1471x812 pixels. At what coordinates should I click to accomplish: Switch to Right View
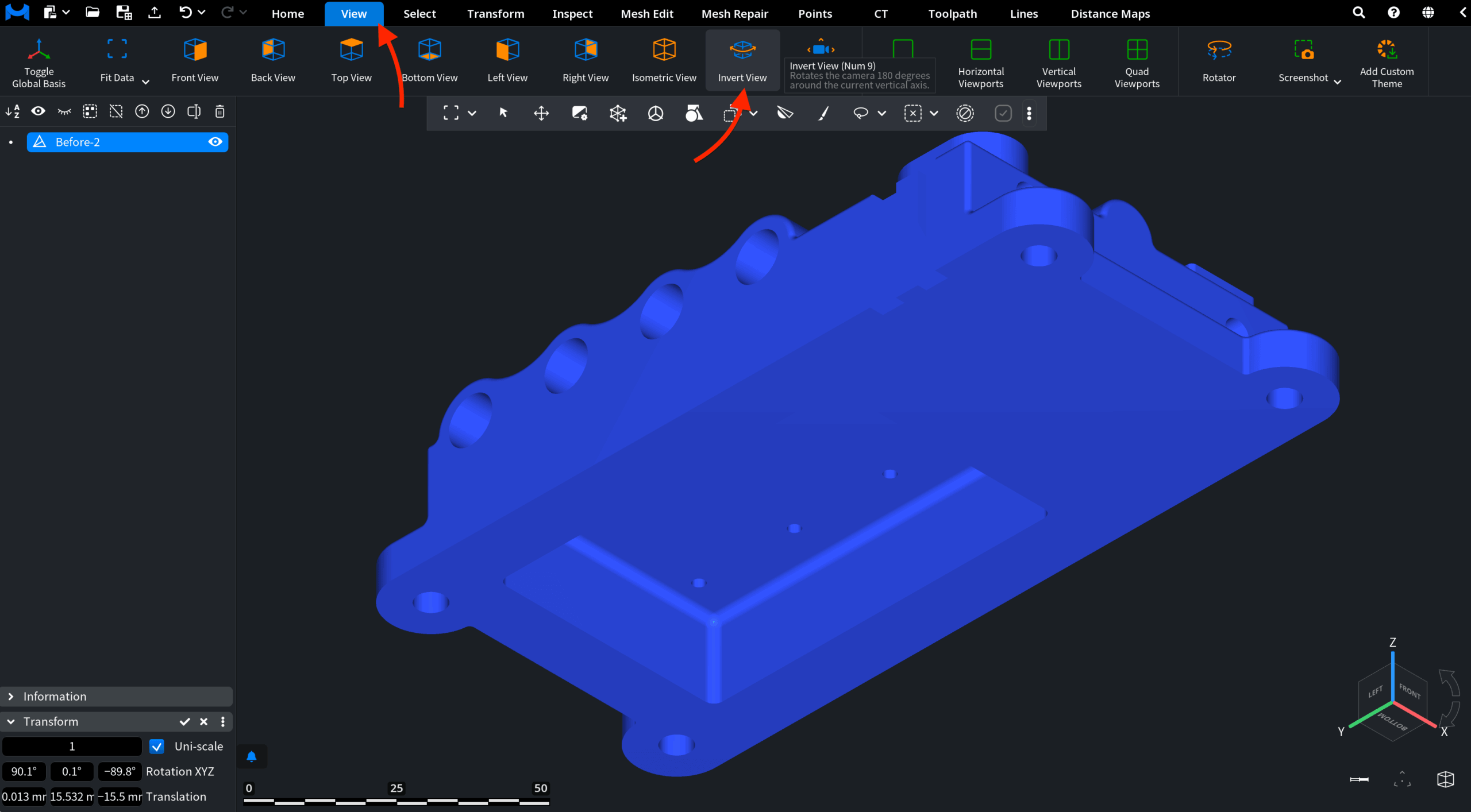click(x=586, y=62)
